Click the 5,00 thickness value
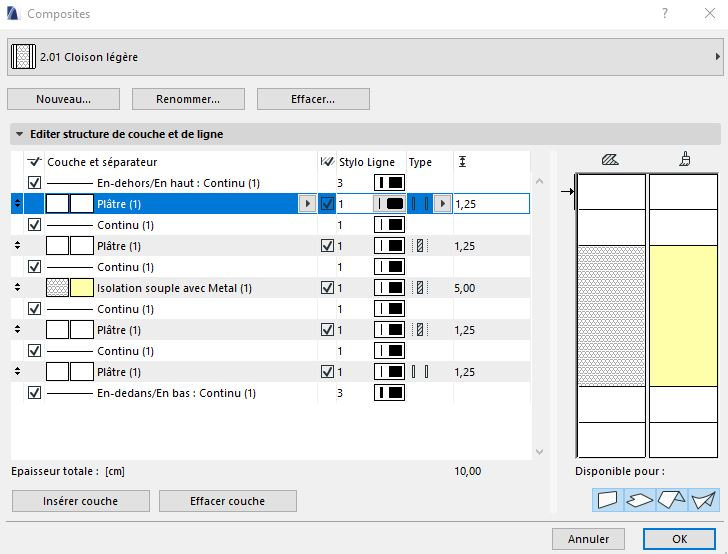 465,288
